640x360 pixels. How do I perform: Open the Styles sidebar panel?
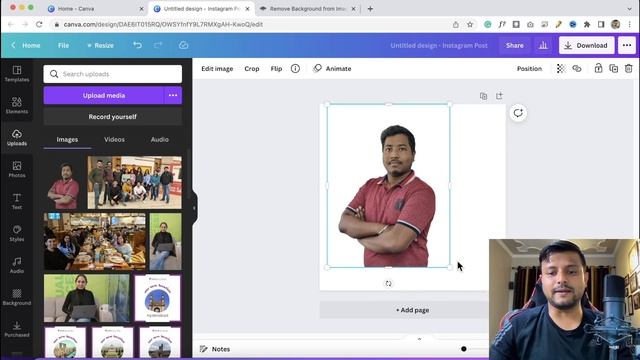coord(17,233)
